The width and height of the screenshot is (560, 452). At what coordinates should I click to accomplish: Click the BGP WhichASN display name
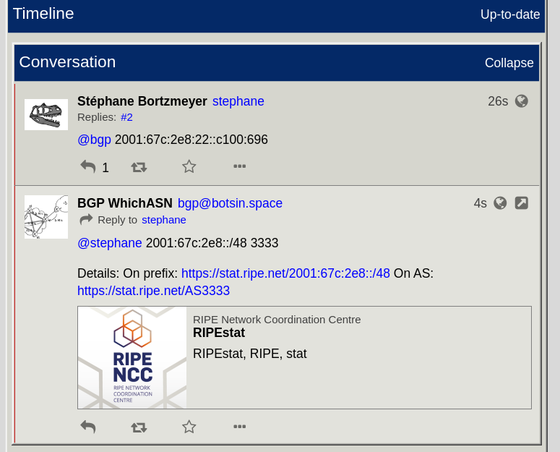[125, 203]
